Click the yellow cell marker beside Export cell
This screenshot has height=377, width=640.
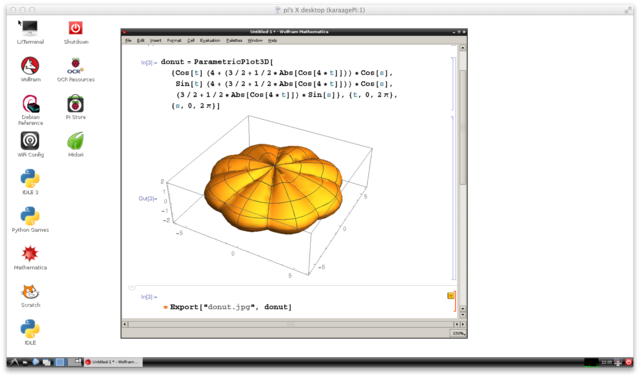450,295
